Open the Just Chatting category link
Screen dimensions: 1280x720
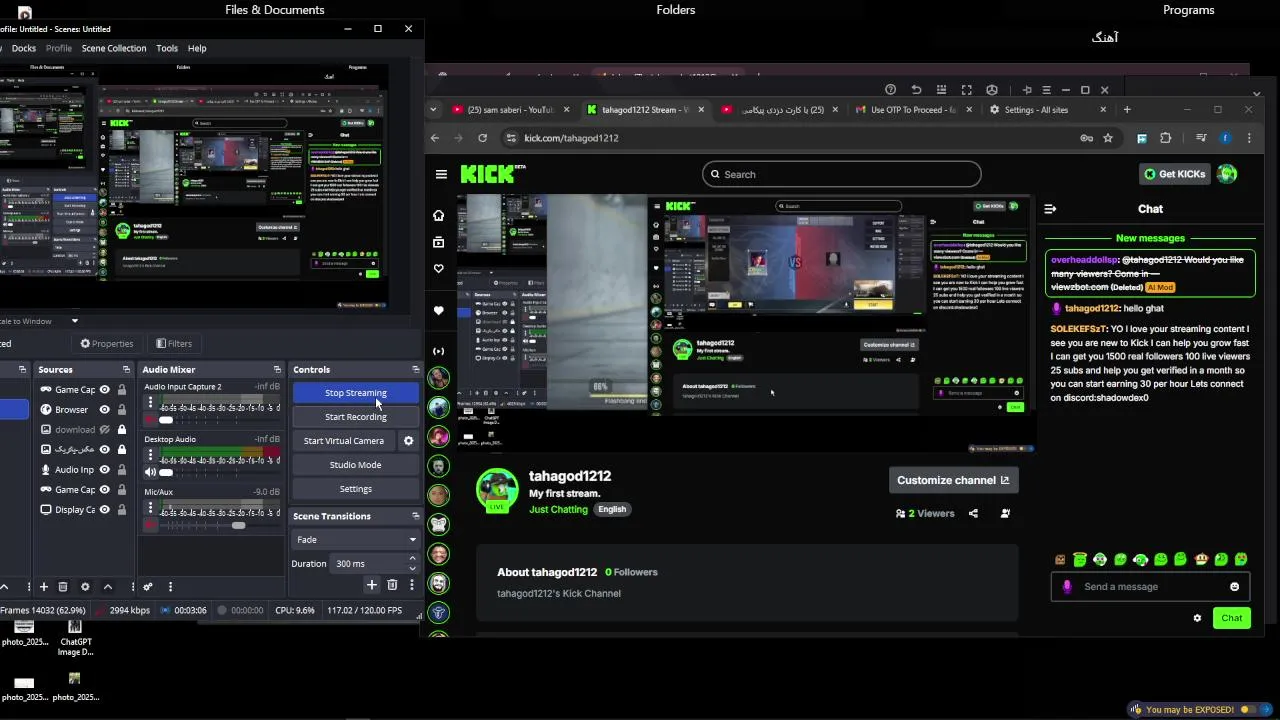tap(558, 509)
